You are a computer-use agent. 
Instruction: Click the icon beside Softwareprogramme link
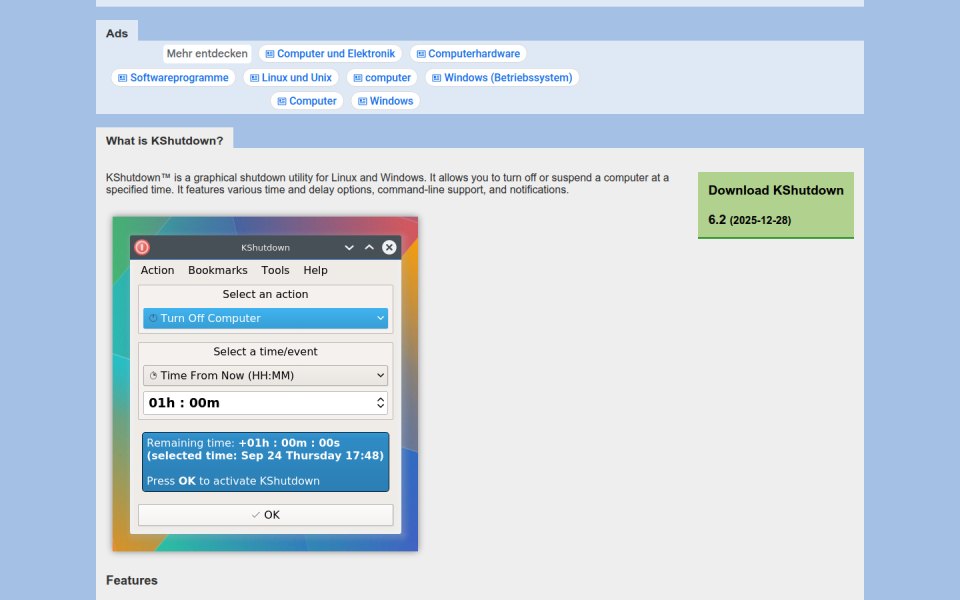[x=122, y=78]
